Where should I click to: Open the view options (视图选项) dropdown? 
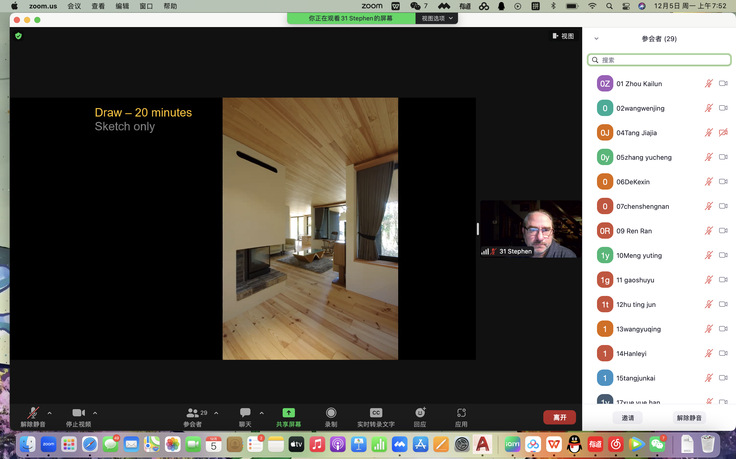[436, 18]
